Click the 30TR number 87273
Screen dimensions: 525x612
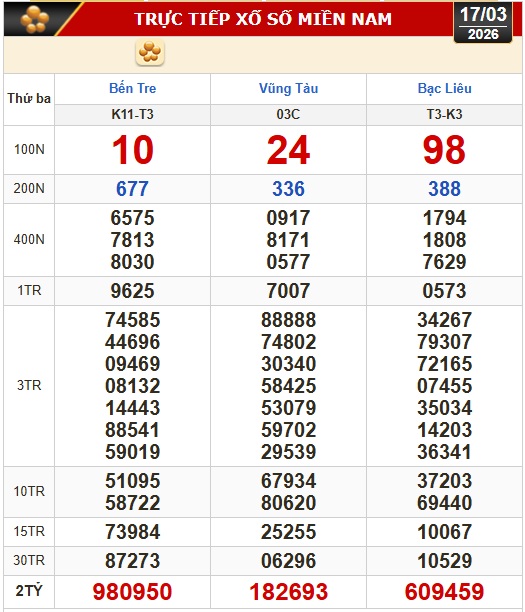[x=132, y=561]
